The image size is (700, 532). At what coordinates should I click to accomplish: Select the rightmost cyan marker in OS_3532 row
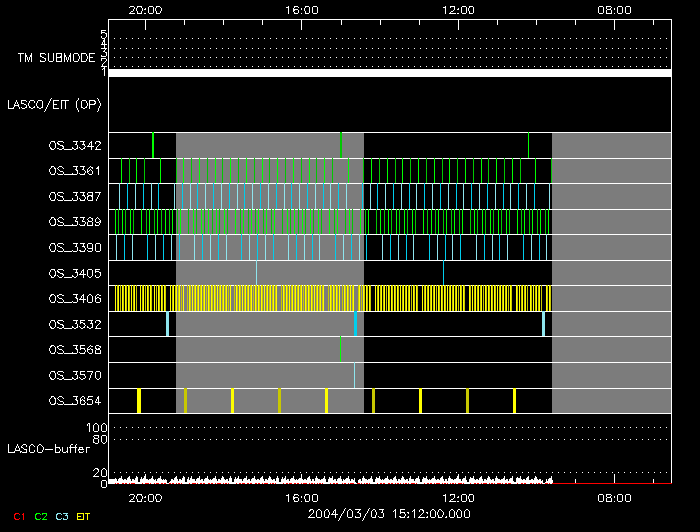[543, 323]
